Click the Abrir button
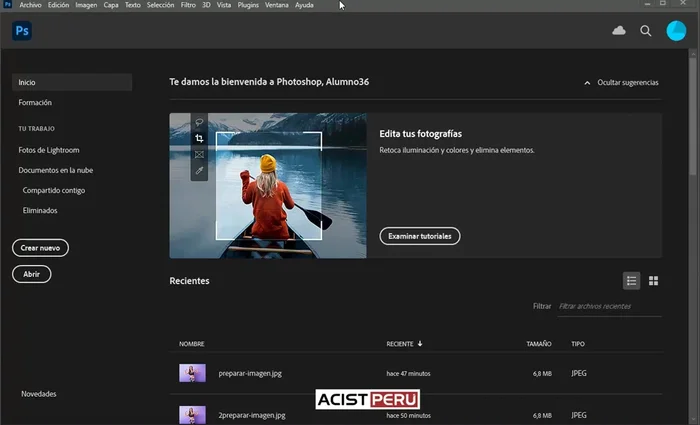This screenshot has height=425, width=700. pyautogui.click(x=31, y=274)
